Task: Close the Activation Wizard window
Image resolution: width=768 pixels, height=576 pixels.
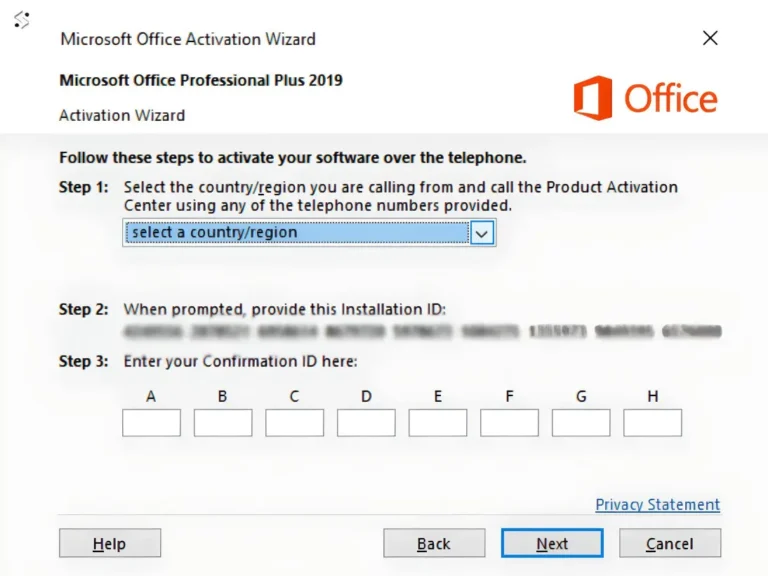Action: (710, 38)
